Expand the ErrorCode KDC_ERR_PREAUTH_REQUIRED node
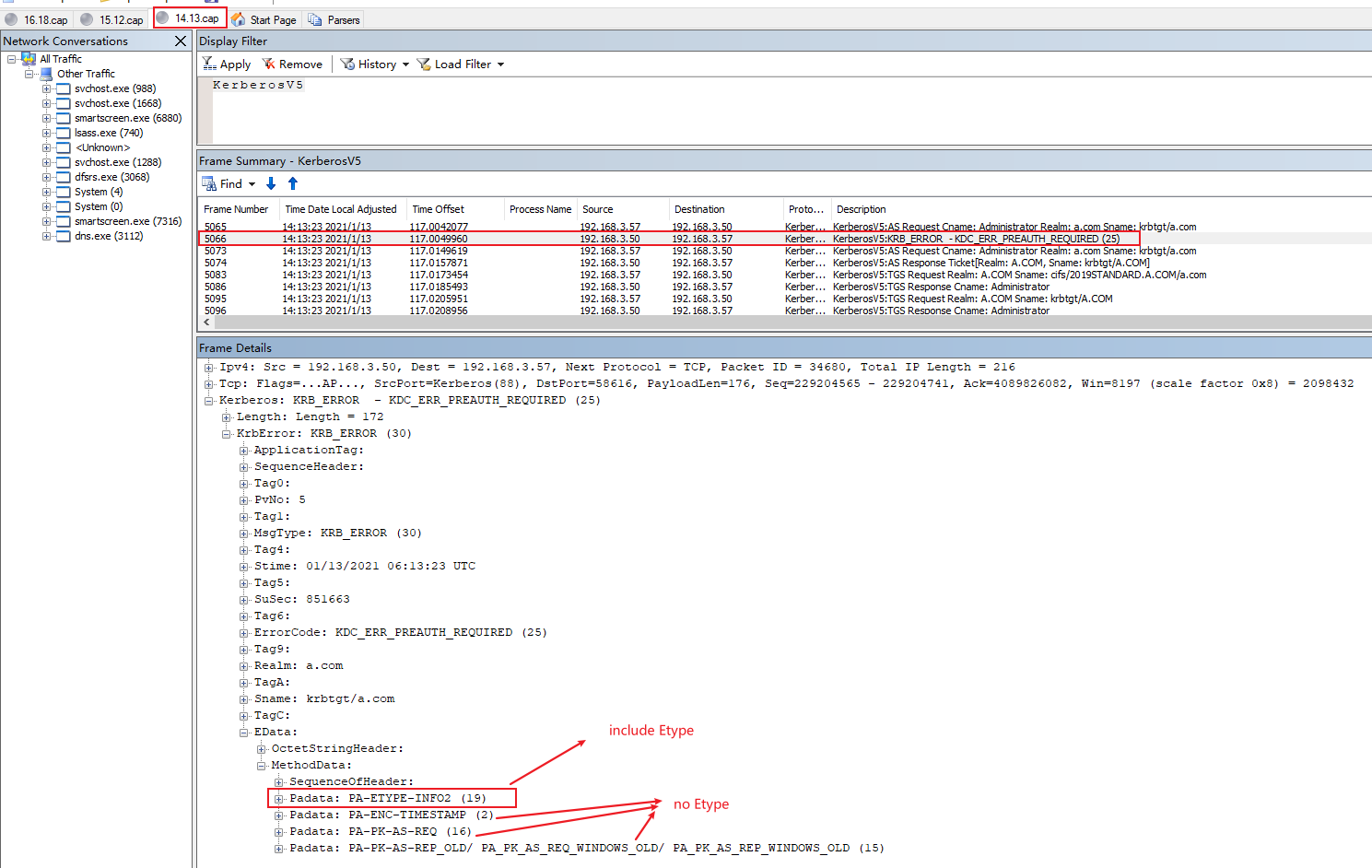The width and height of the screenshot is (1372, 868). point(244,632)
